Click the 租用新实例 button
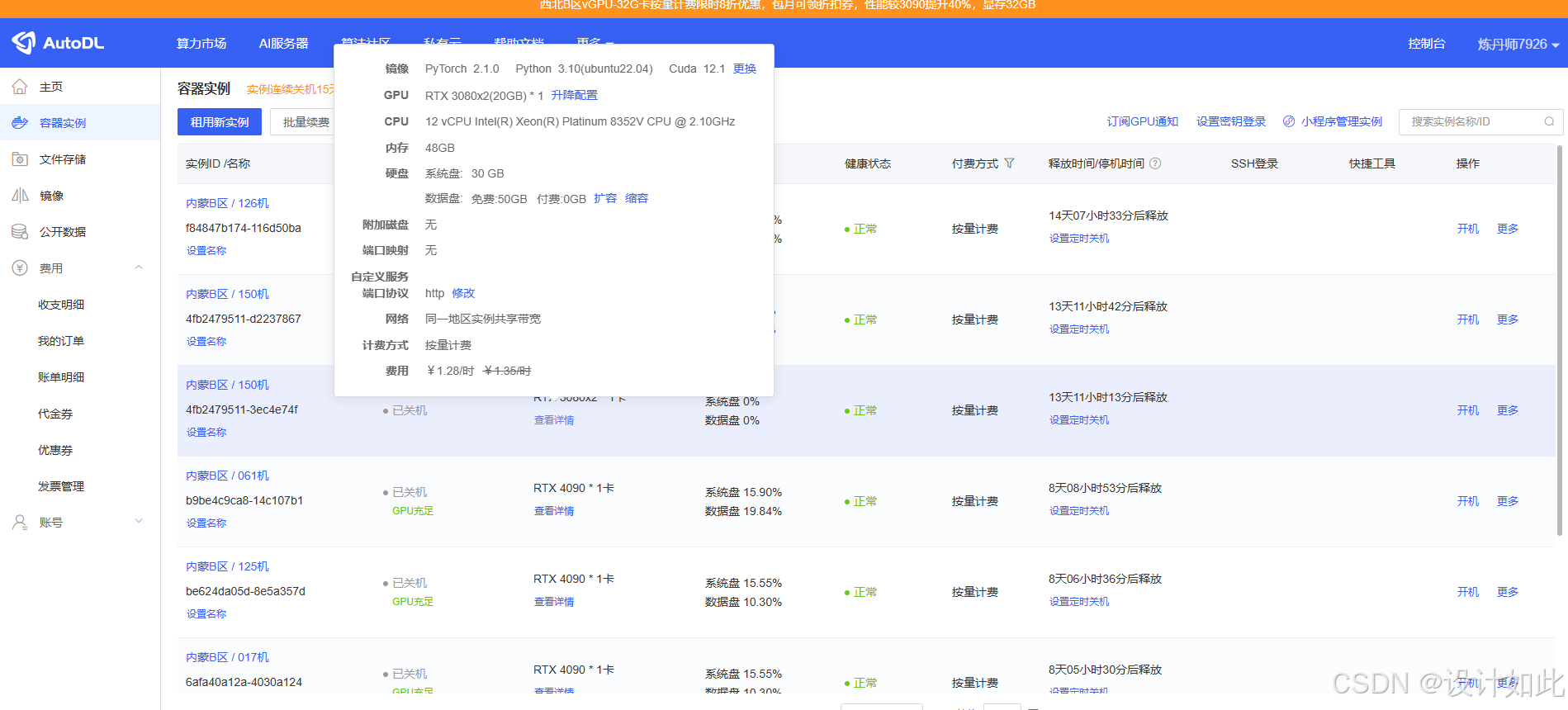1568x710 pixels. point(220,121)
